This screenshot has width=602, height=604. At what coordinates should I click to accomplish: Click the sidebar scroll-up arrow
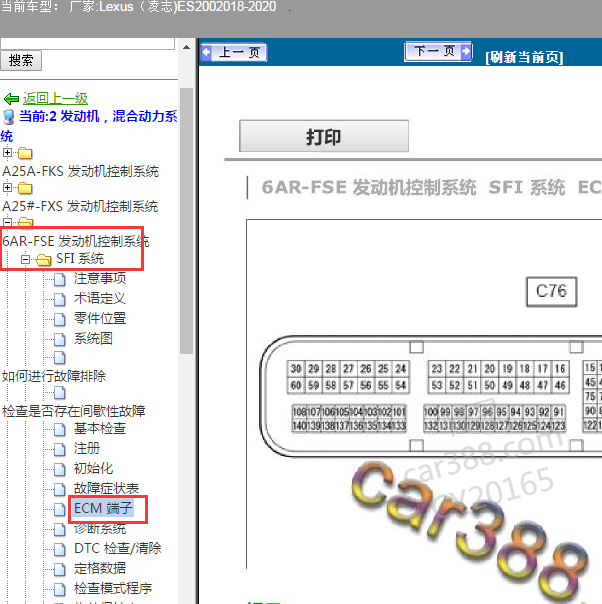(186, 47)
